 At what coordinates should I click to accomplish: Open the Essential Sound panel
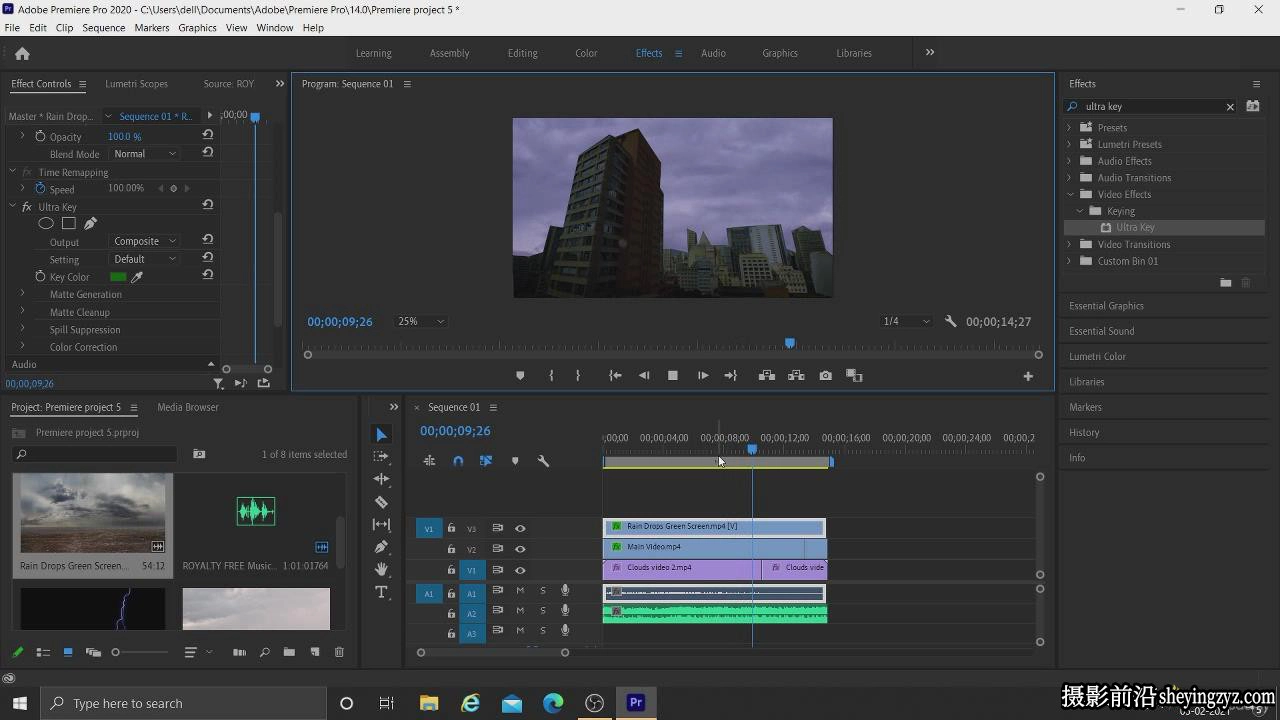[1102, 331]
